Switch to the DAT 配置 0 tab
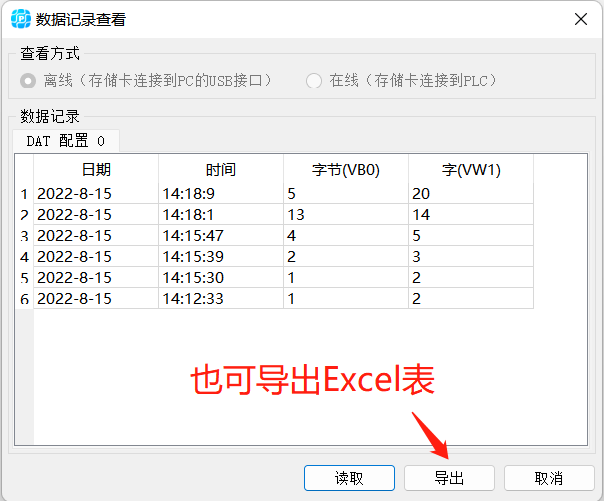This screenshot has width=604, height=501. [x=66, y=141]
